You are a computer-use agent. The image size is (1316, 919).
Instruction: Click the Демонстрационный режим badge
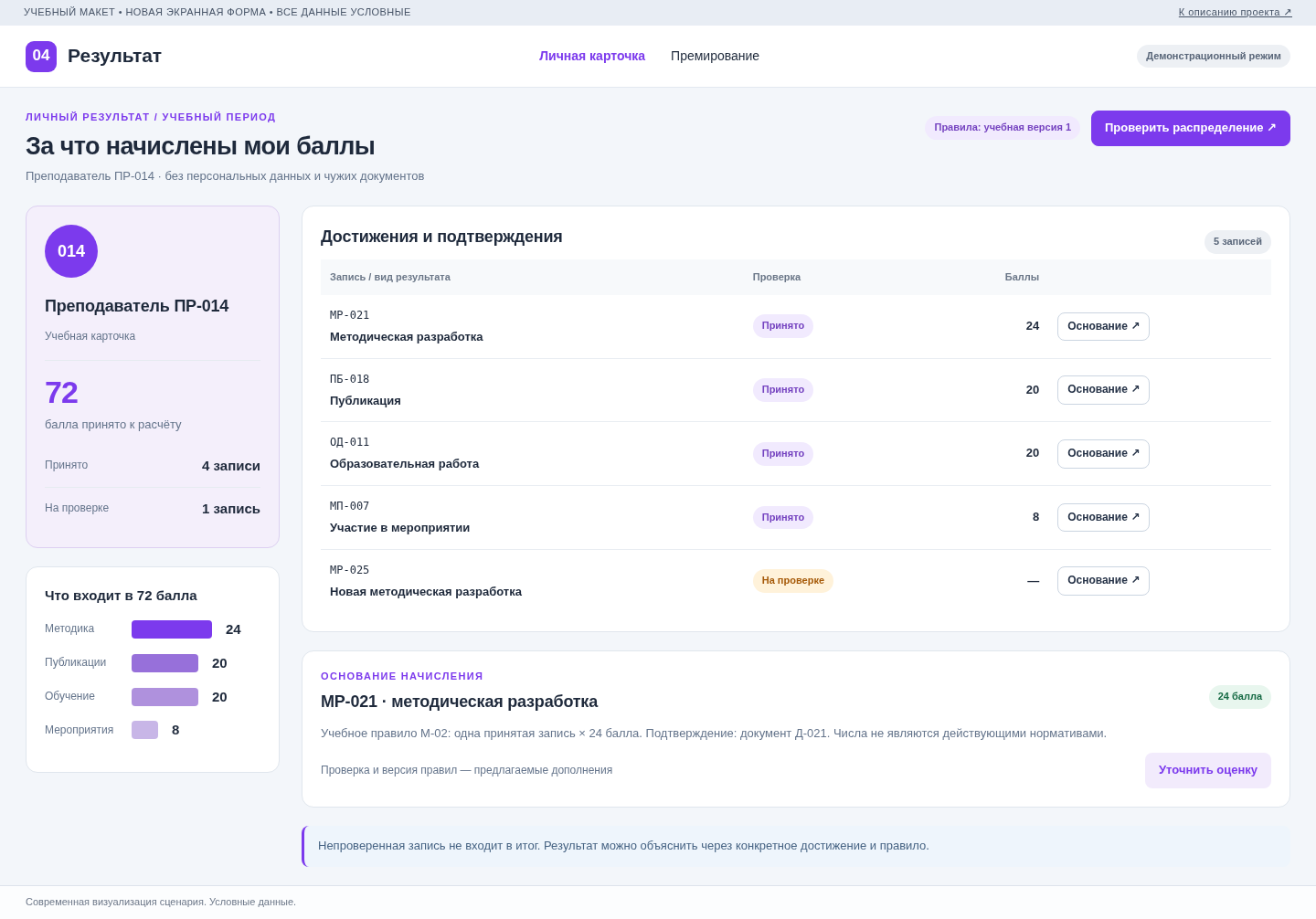(x=1214, y=57)
